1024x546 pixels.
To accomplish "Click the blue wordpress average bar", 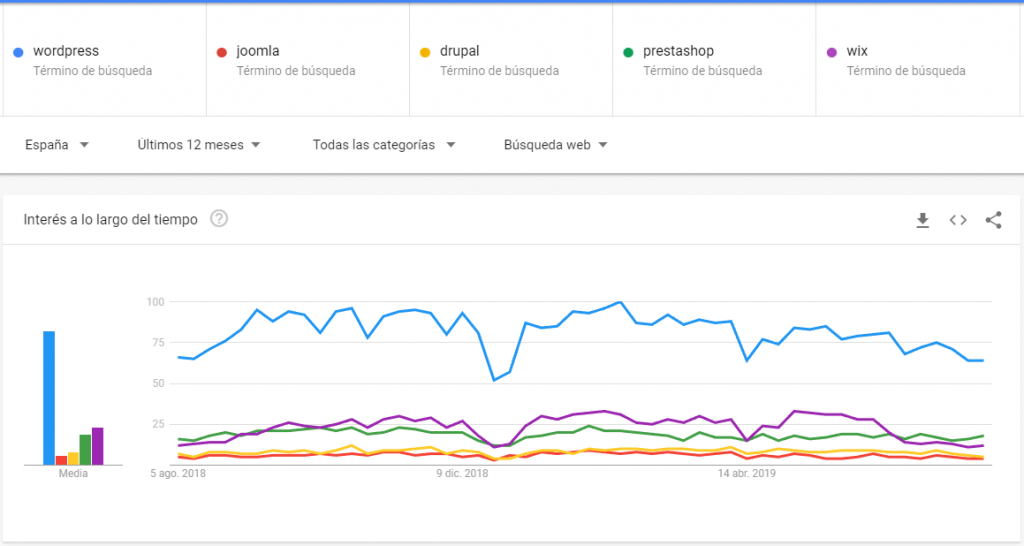I will 48,398.
